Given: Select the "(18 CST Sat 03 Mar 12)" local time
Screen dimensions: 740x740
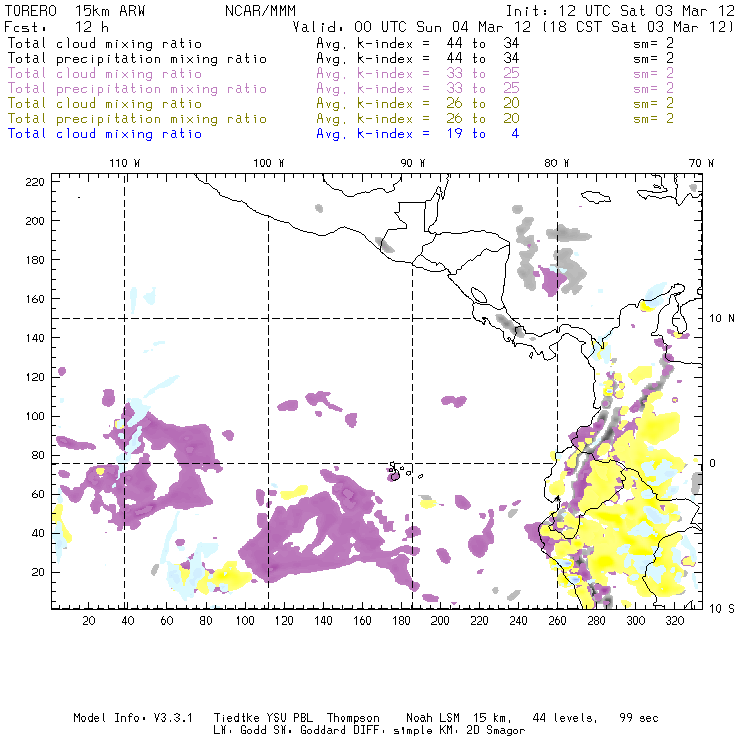Looking at the screenshot, I should 638,27.
